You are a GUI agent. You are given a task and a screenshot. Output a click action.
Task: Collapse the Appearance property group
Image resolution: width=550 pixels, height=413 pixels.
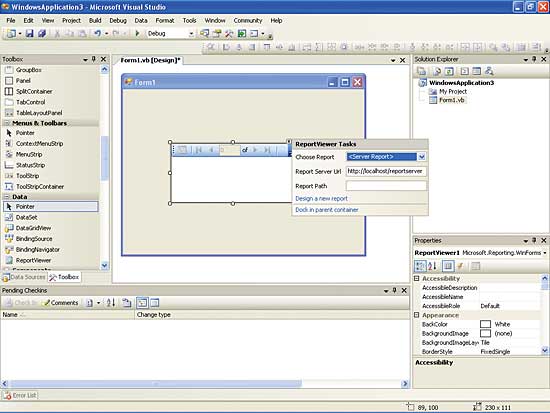click(x=416, y=315)
